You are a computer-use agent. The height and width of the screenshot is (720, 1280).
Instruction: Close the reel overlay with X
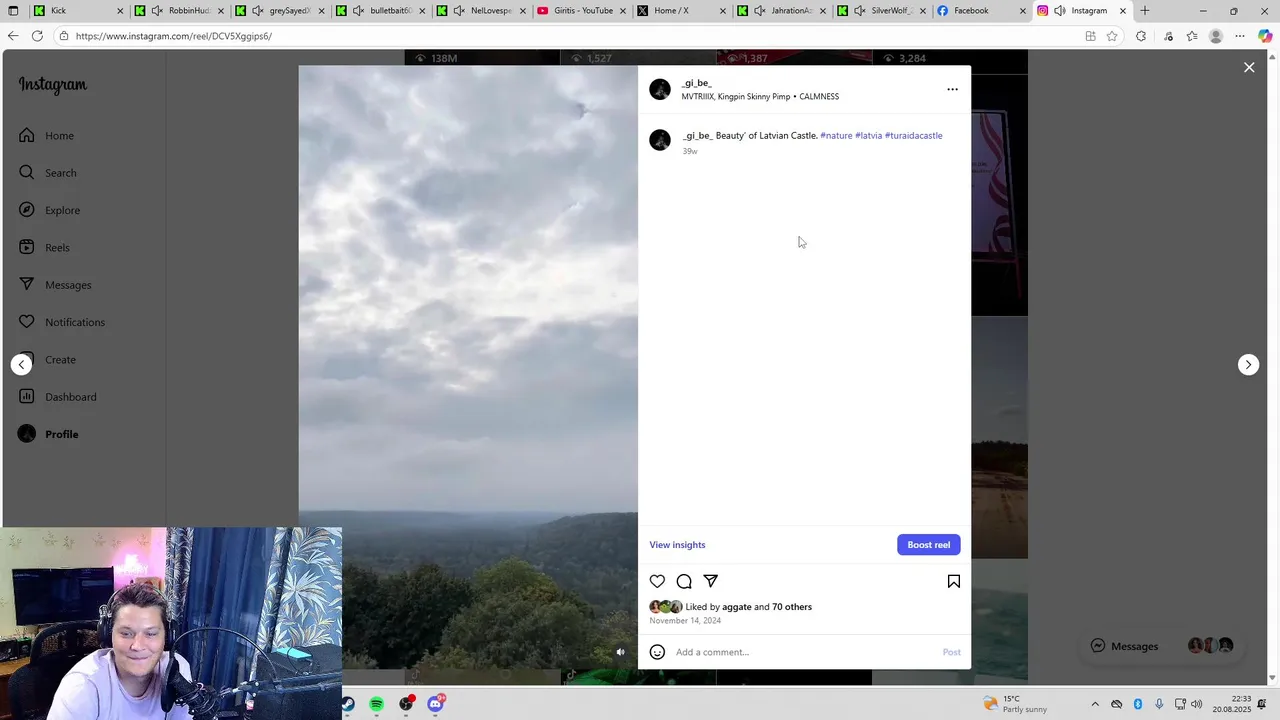(1249, 67)
